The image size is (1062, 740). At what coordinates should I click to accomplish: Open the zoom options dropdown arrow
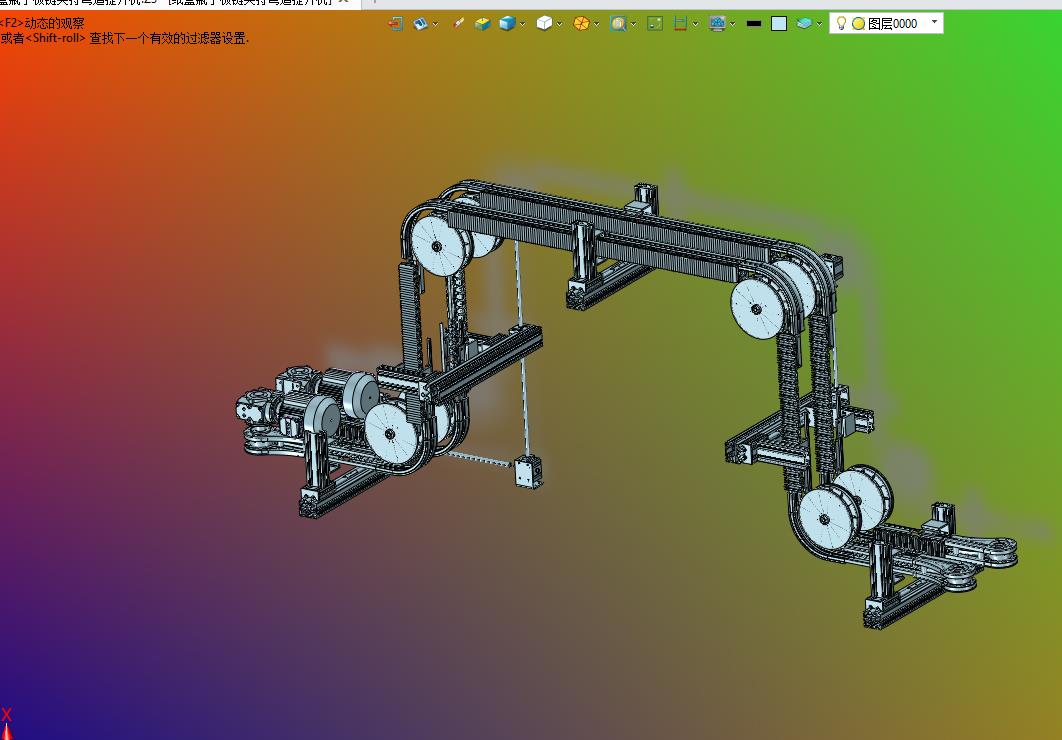(633, 24)
